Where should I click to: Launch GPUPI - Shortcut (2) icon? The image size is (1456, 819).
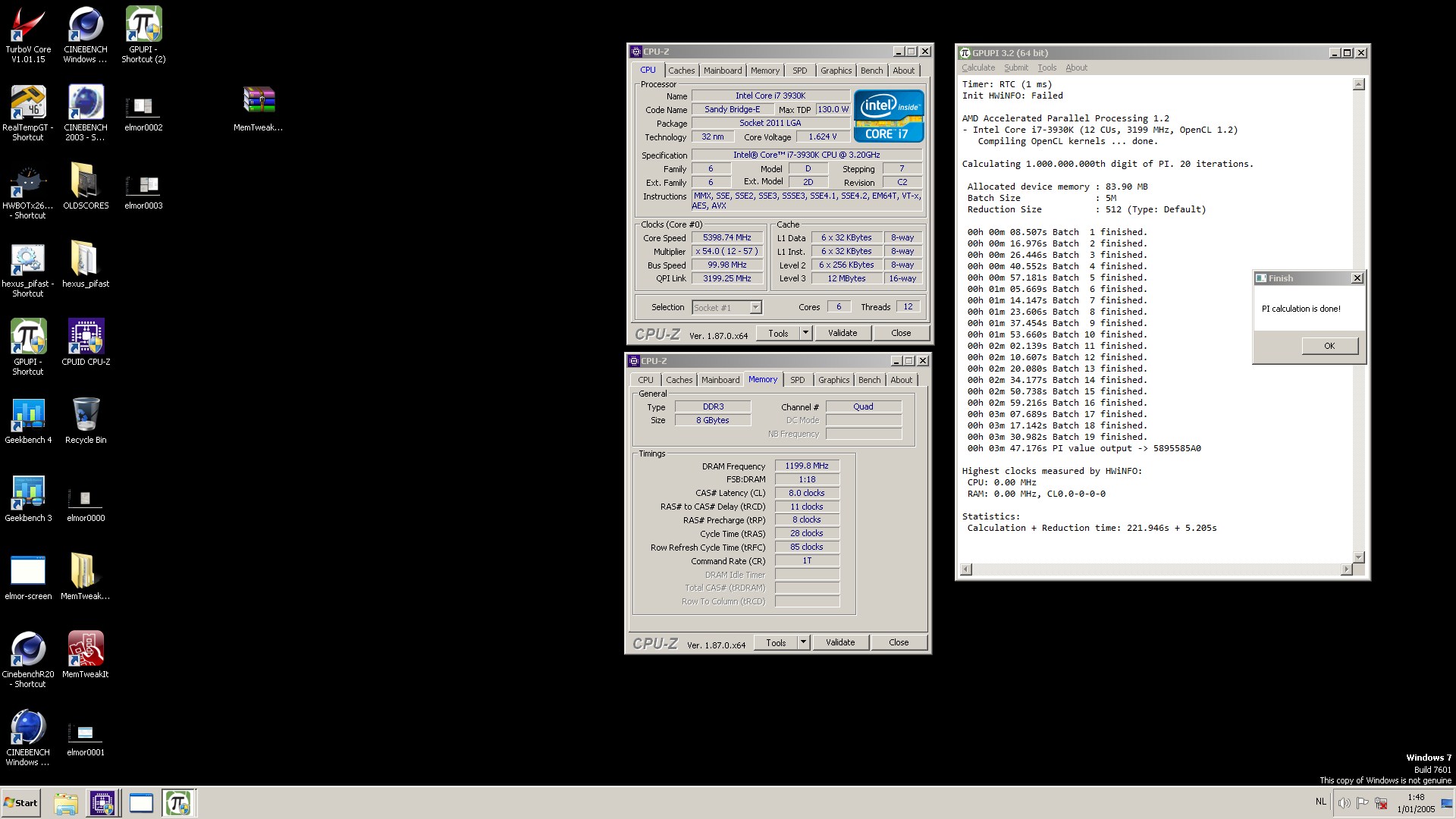143,34
